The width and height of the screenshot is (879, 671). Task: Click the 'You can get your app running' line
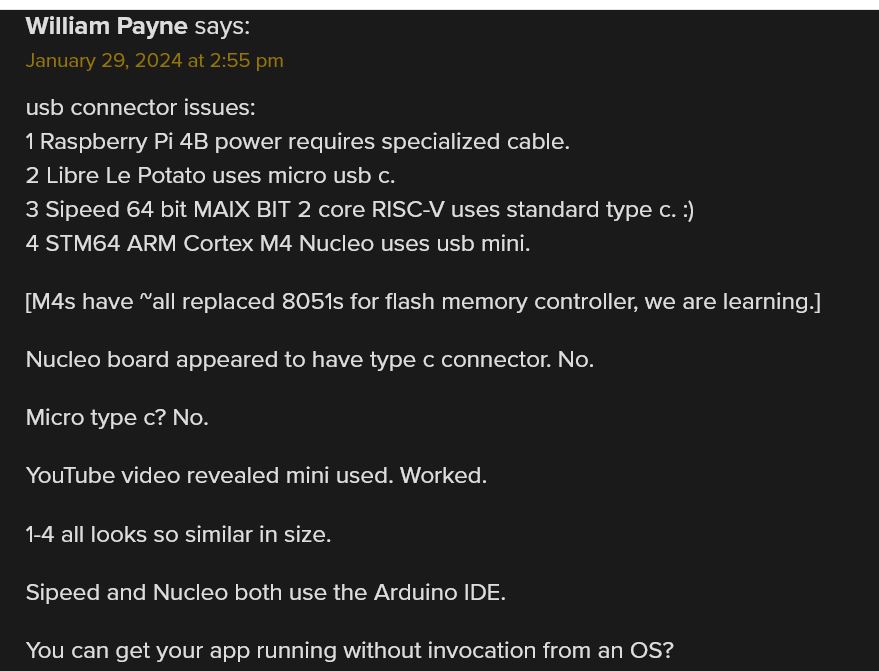pos(349,651)
